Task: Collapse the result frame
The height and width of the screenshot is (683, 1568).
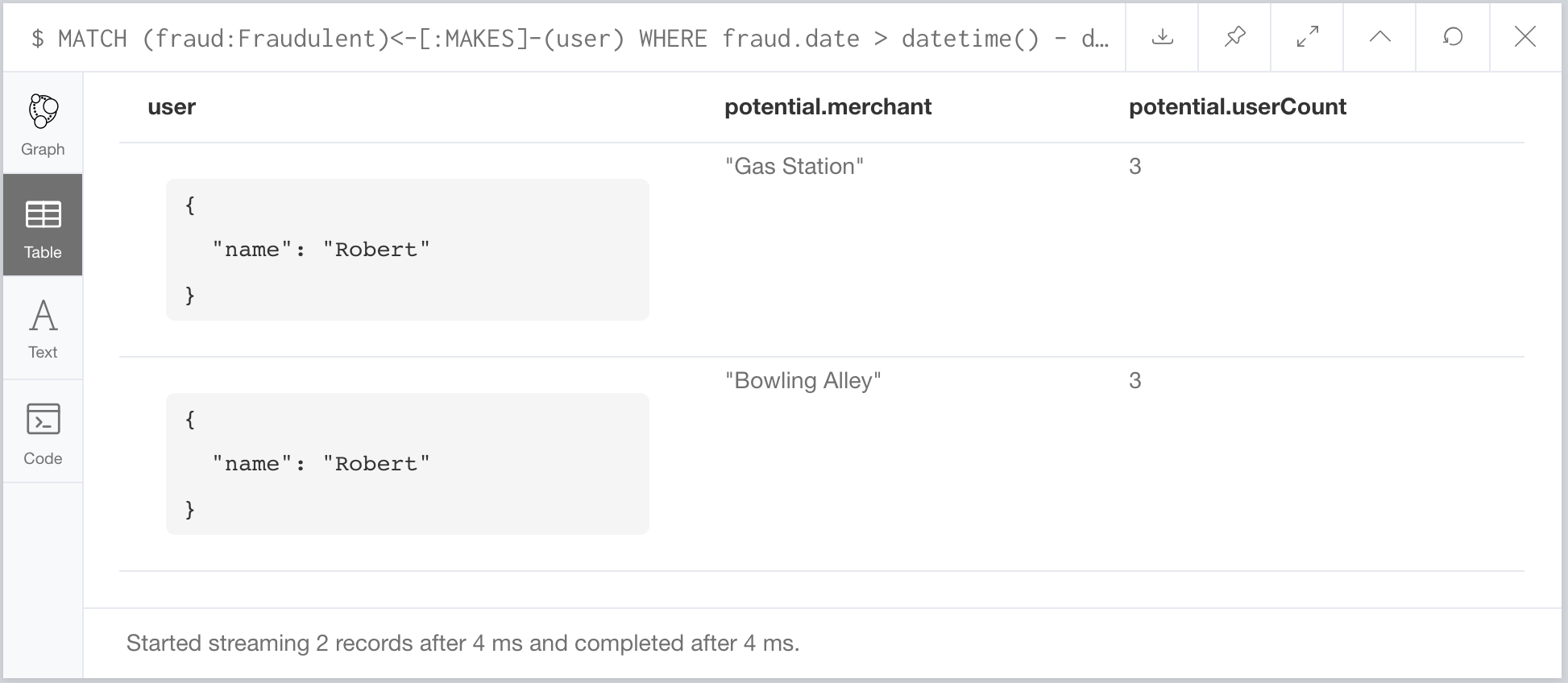Action: [x=1379, y=37]
